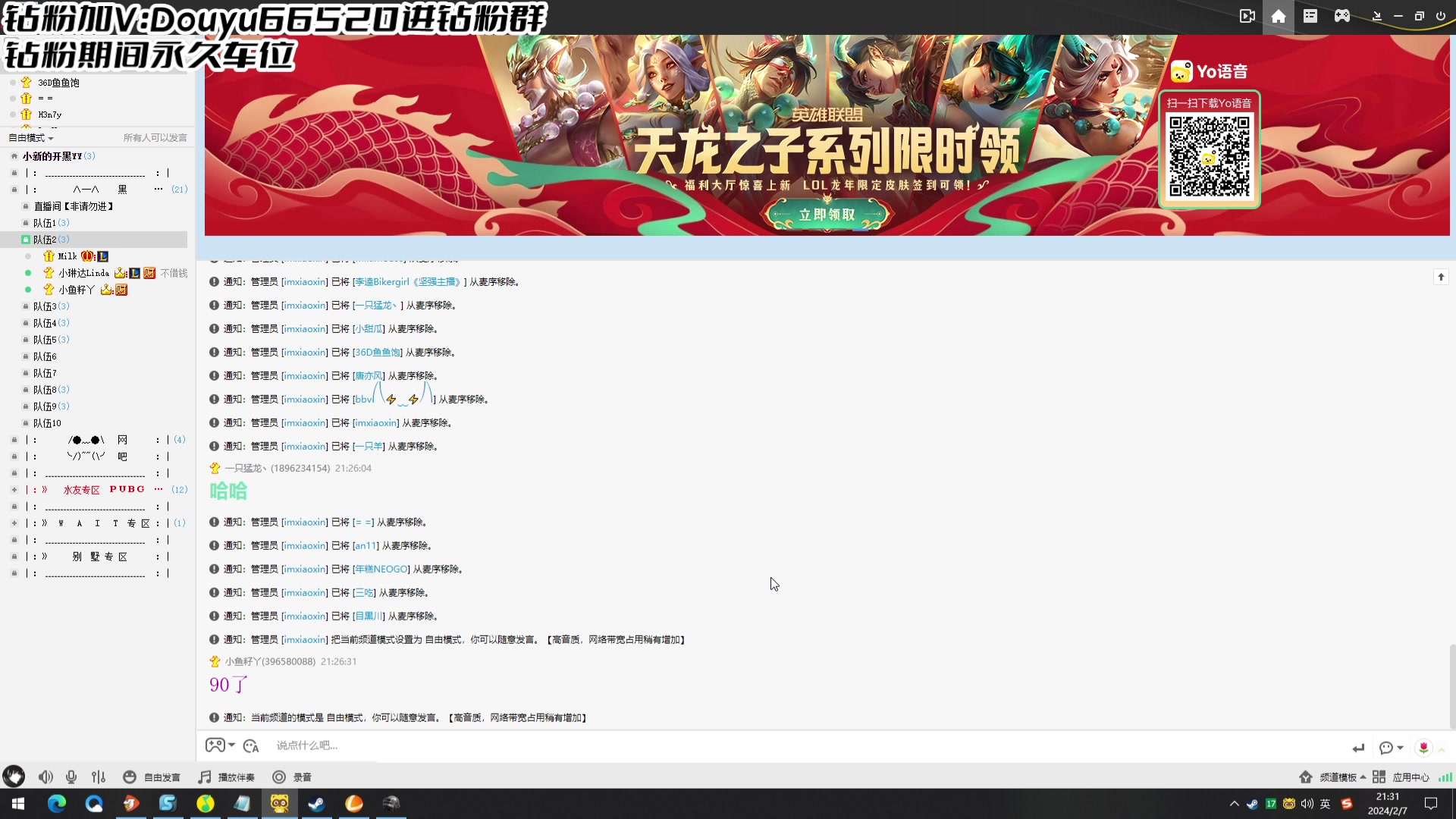Select channel 队伍10

tap(47, 423)
